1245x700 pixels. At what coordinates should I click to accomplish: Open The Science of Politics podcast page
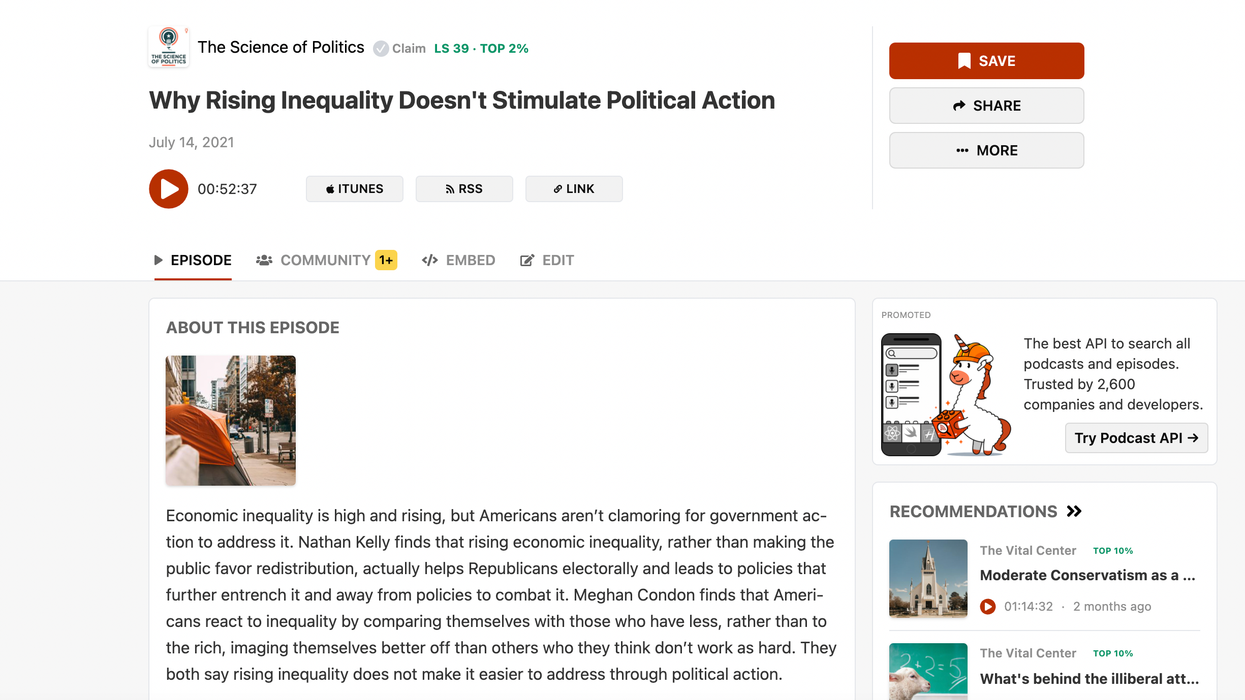(281, 47)
